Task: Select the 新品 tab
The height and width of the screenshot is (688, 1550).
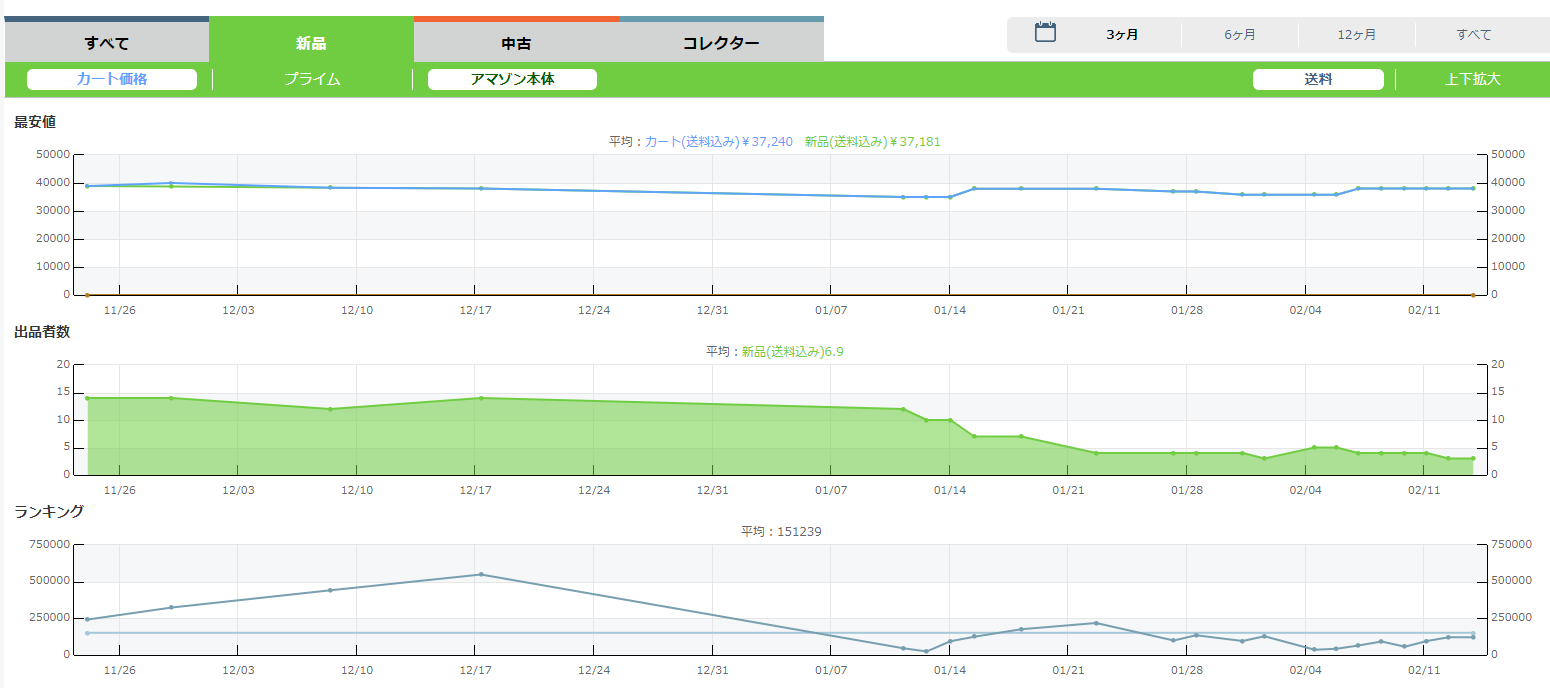Action: coord(311,43)
